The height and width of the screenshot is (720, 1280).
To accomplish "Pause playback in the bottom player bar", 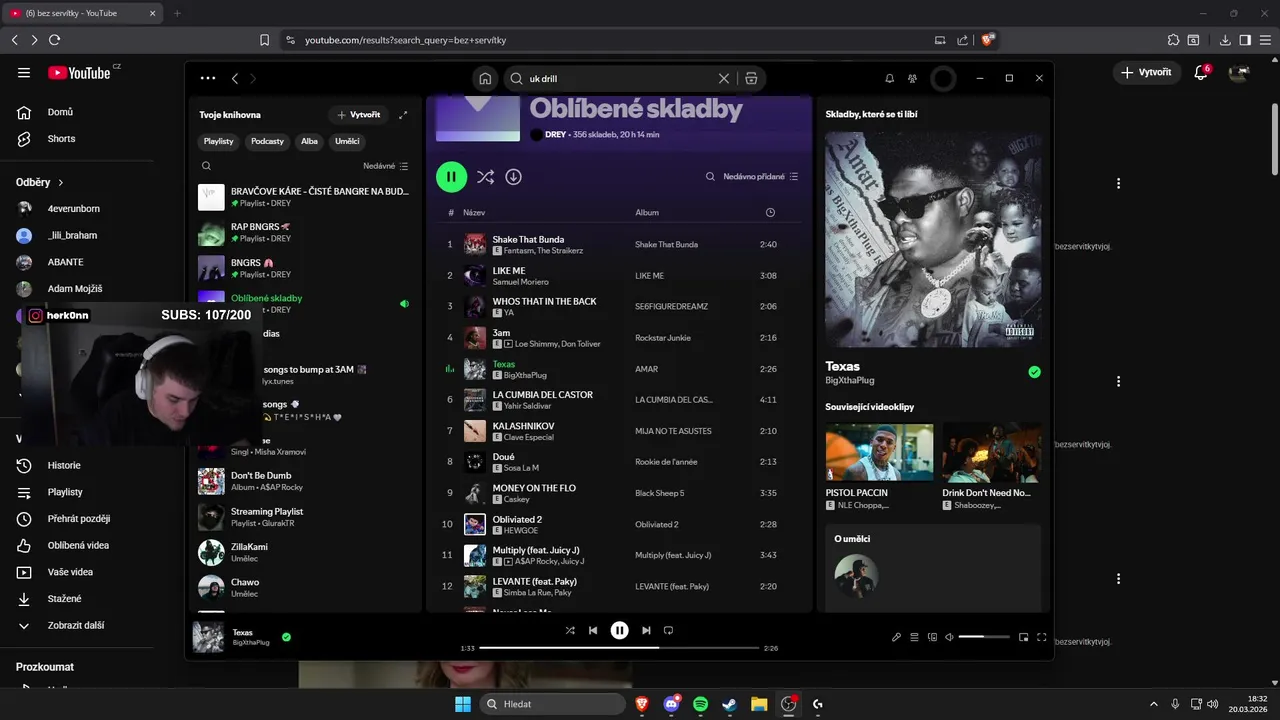I will point(620,630).
